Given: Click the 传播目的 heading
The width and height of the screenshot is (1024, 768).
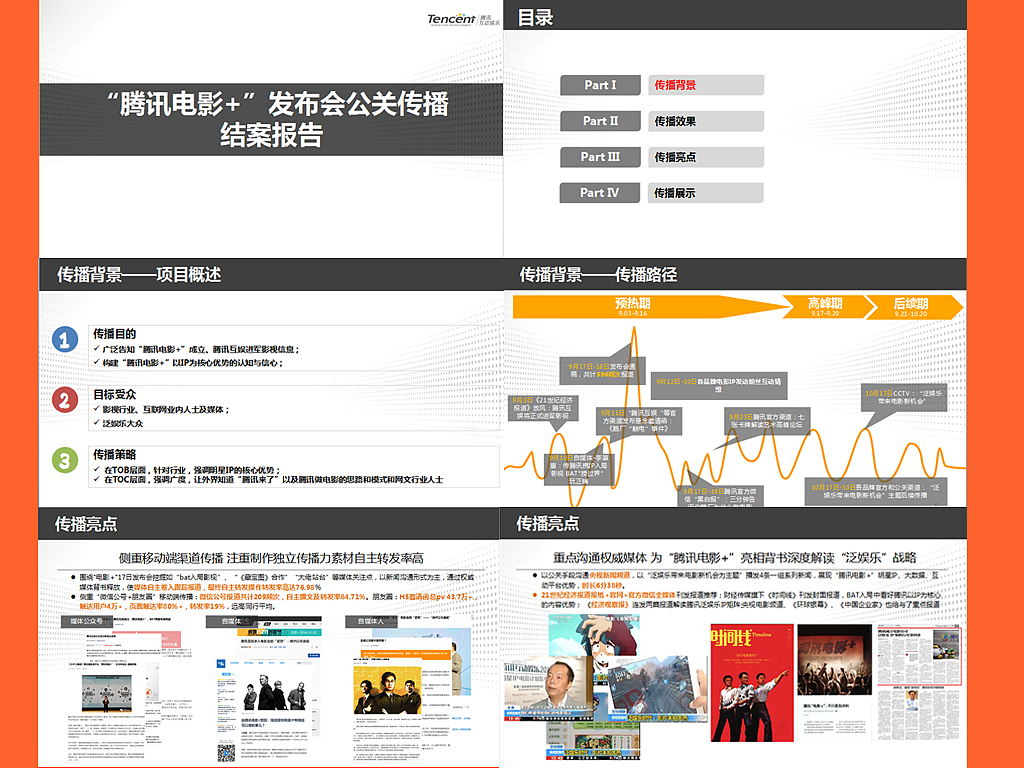Looking at the screenshot, I should [x=114, y=334].
